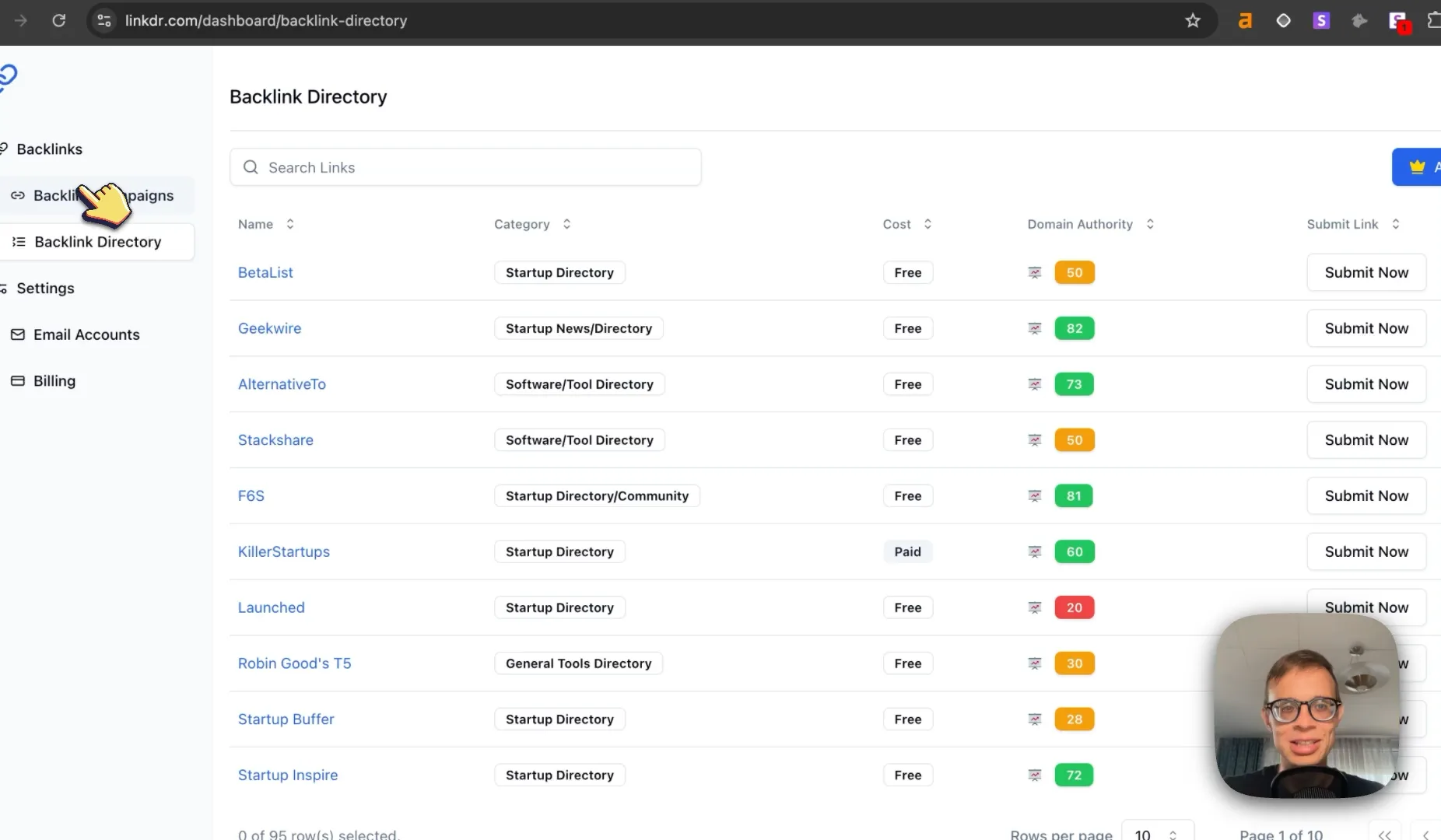Open Settings in the sidebar

[45, 289]
